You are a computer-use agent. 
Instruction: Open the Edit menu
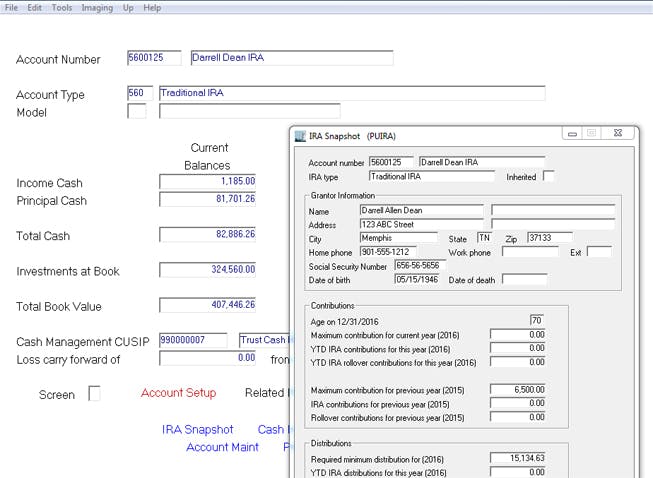(34, 7)
